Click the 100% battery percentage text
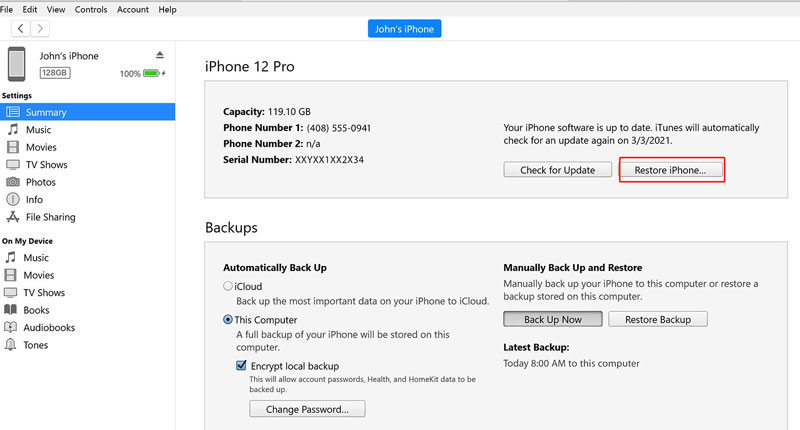This screenshot has width=800, height=430. pyautogui.click(x=130, y=74)
